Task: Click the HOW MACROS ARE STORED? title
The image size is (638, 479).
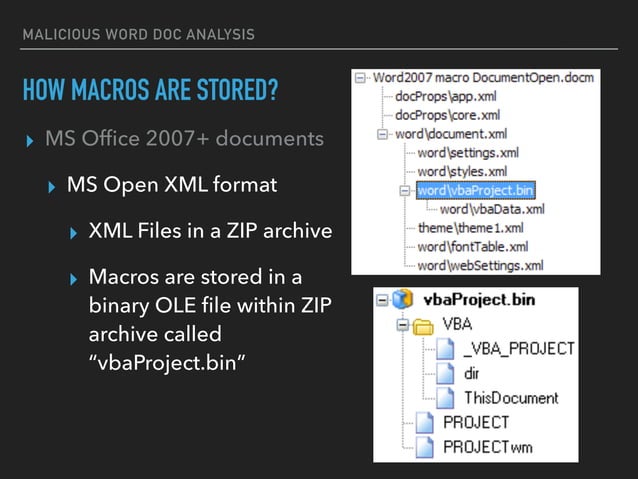Action: (151, 90)
